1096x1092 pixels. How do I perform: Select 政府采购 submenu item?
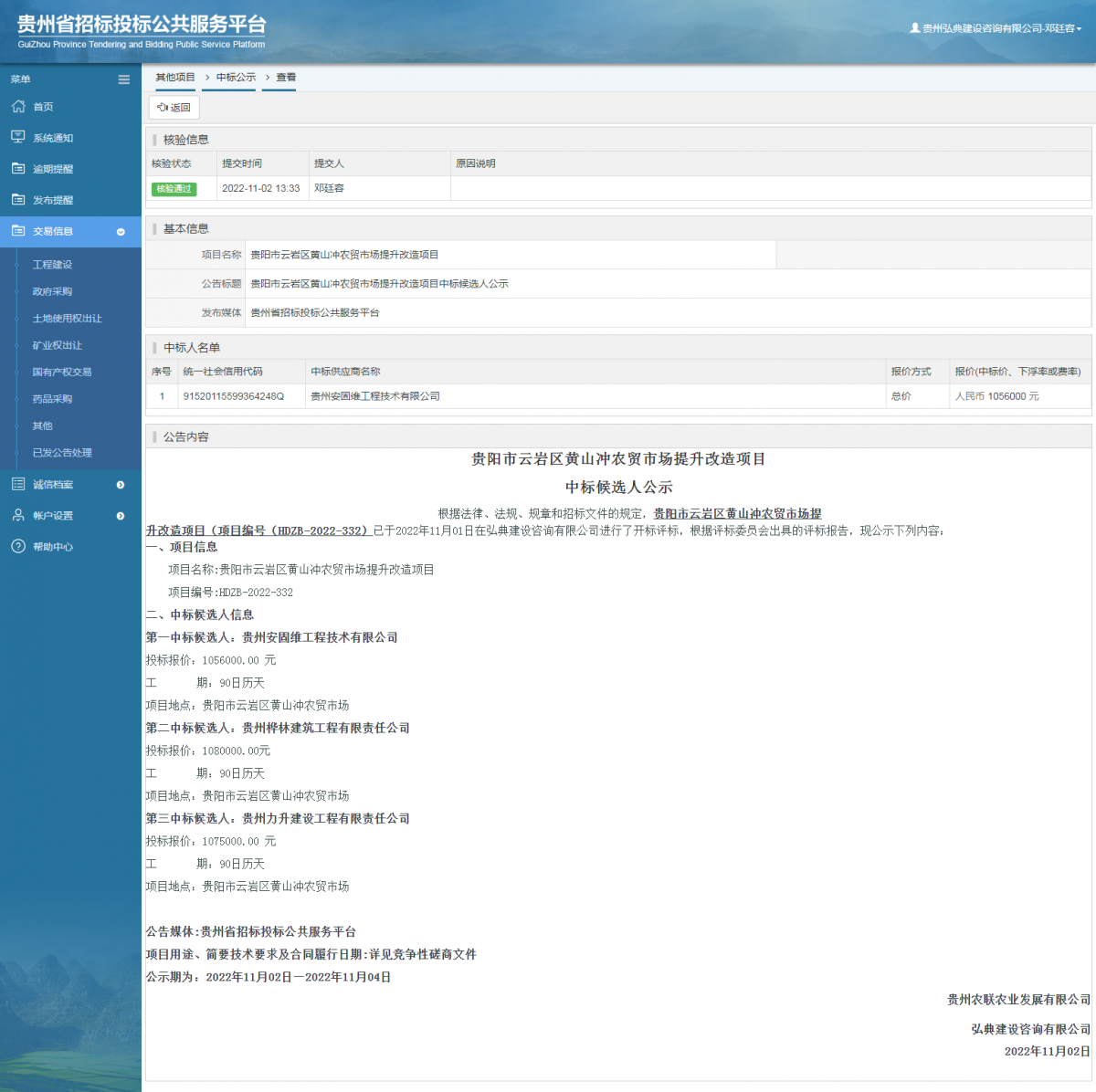(x=52, y=291)
